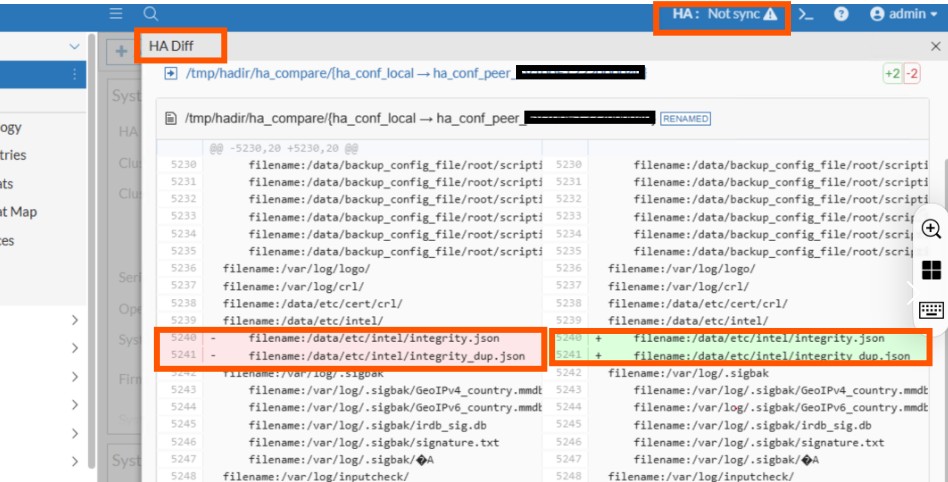Click the hunk header @@ -5230,20 +5230,20 @@
Image resolution: width=948 pixels, height=482 pixels.
click(284, 148)
